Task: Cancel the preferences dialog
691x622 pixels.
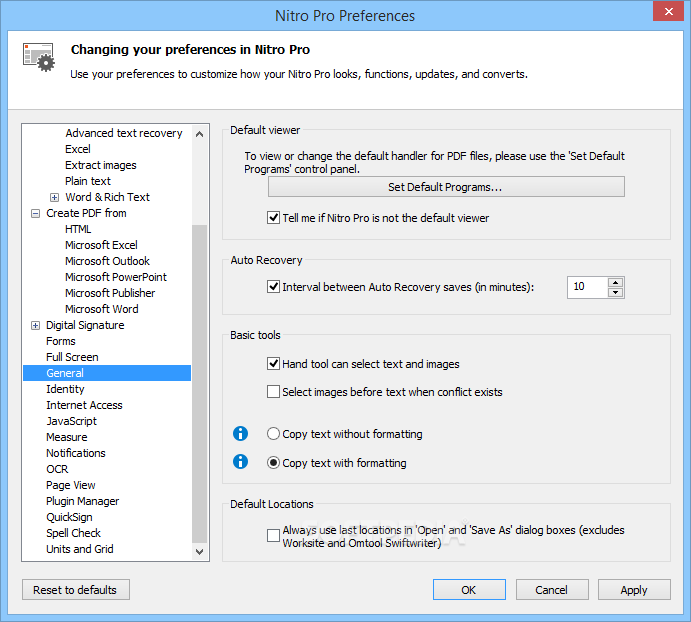Action: (x=552, y=590)
